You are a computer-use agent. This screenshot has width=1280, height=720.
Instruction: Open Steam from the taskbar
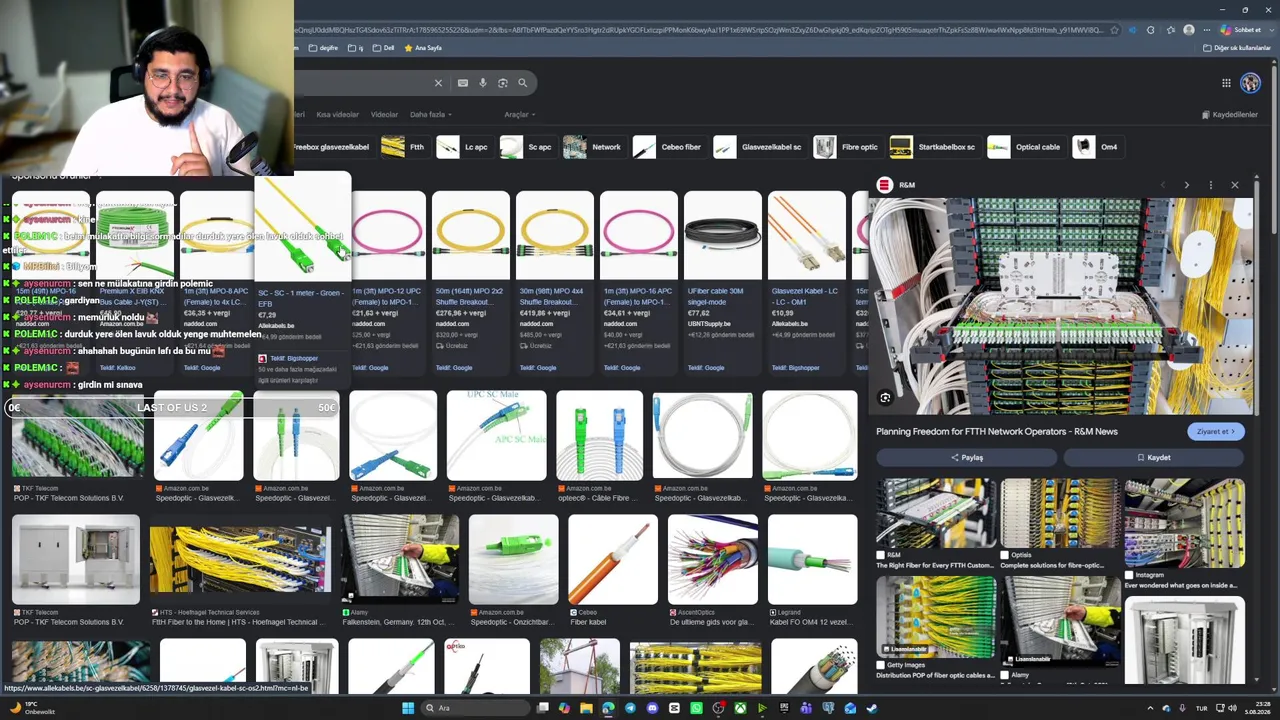pyautogui.click(x=872, y=708)
